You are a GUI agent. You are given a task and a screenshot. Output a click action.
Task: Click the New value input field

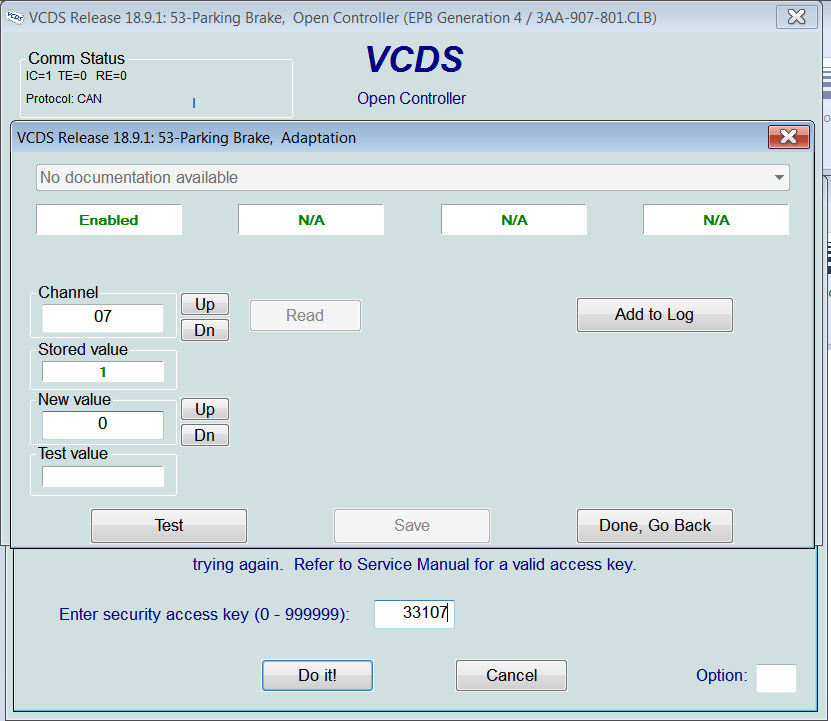pyautogui.click(x=103, y=425)
